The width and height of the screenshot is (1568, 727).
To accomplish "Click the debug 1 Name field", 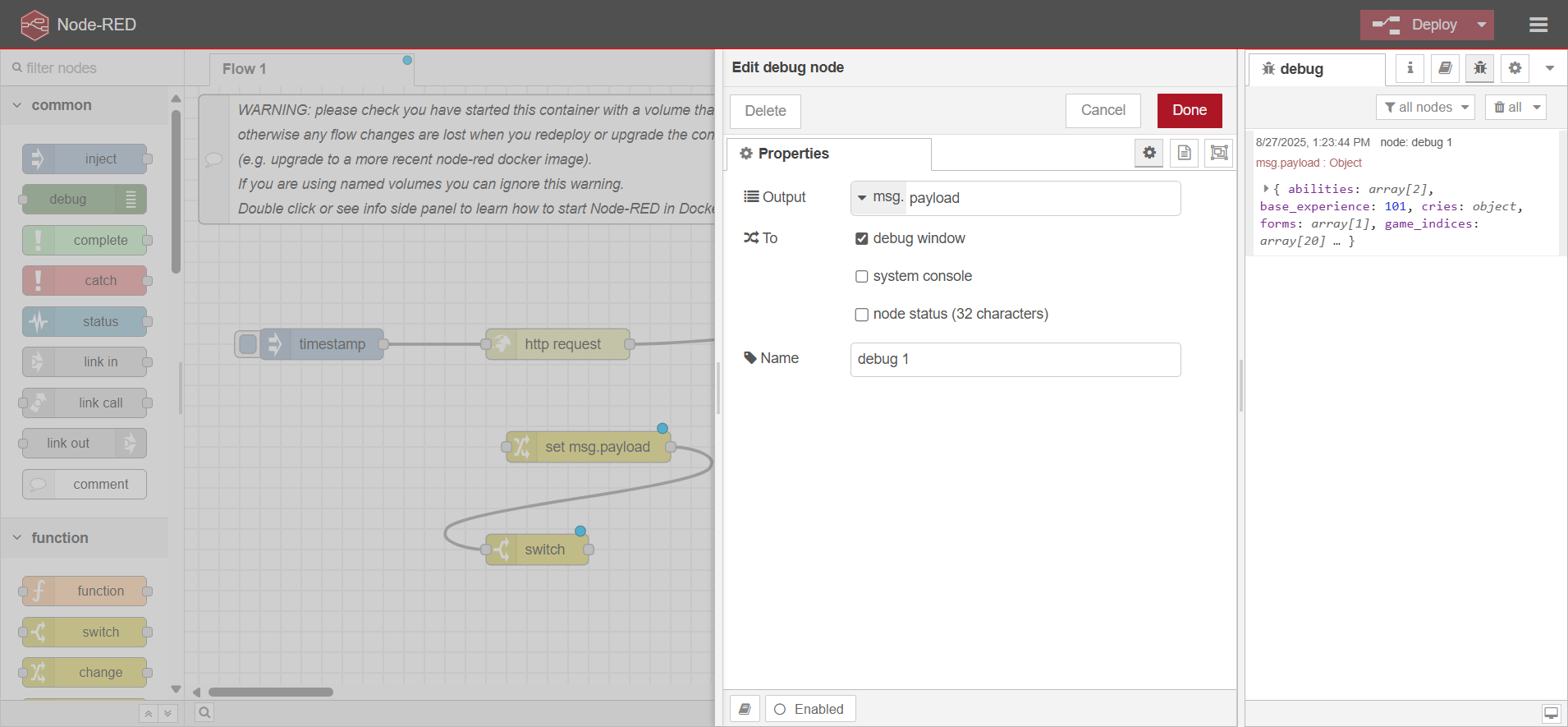I will pos(1015,360).
